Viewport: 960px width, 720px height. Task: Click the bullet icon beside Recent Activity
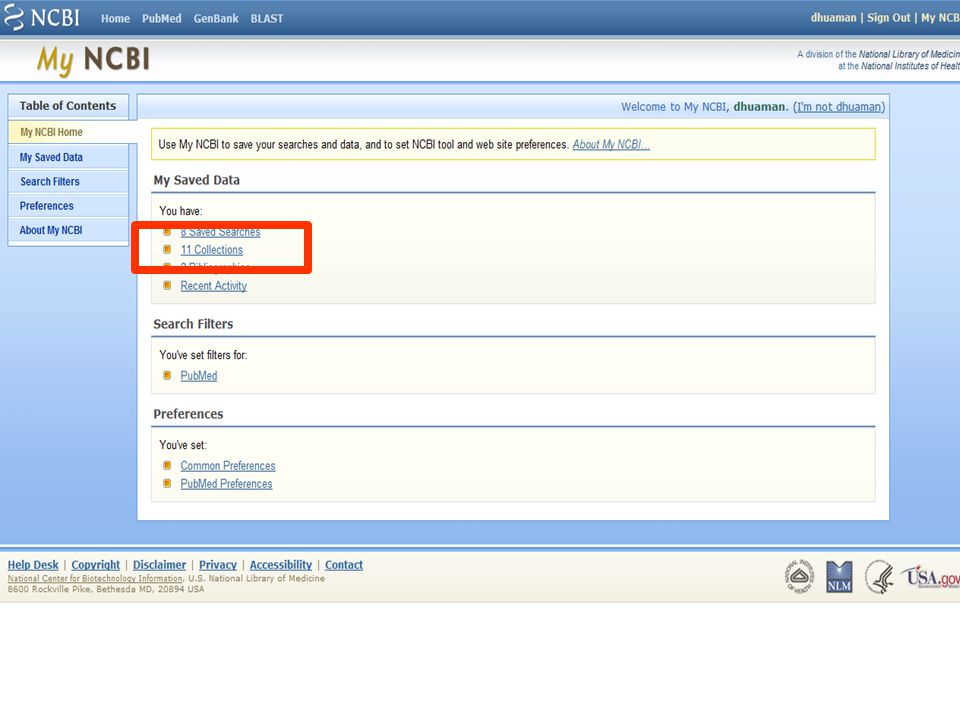click(167, 285)
